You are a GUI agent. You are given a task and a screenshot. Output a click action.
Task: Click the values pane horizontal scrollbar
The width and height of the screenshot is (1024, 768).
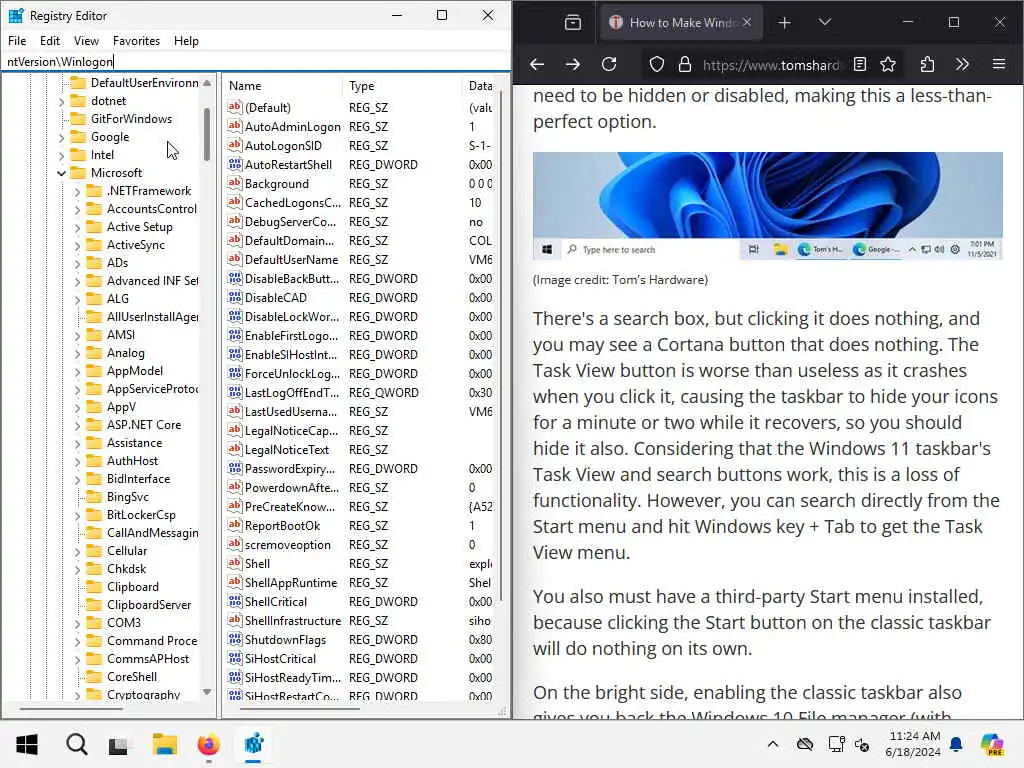pos(300,709)
